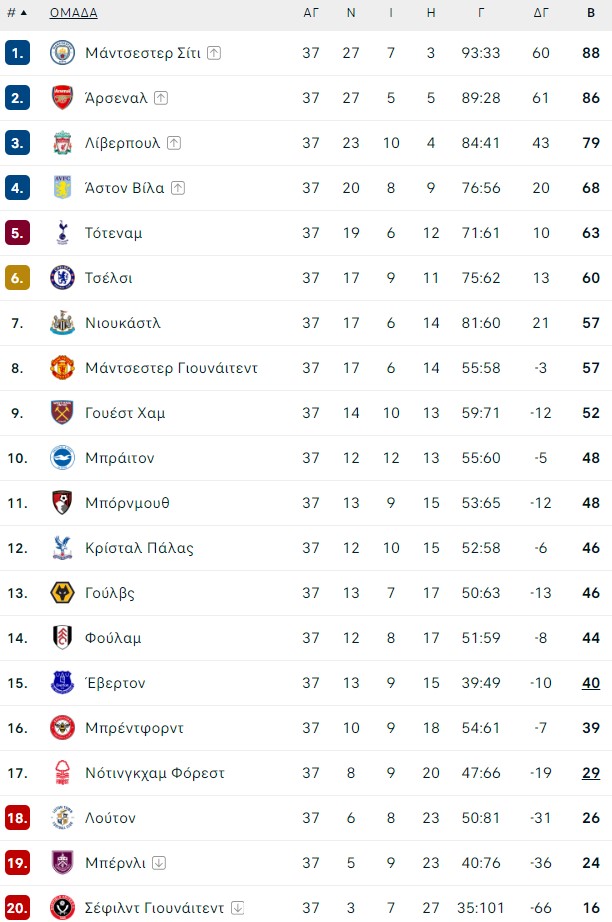This screenshot has width=612, height=922.
Task: Click relegation arrow icon beside Μπέρνλι
Action: point(159,863)
